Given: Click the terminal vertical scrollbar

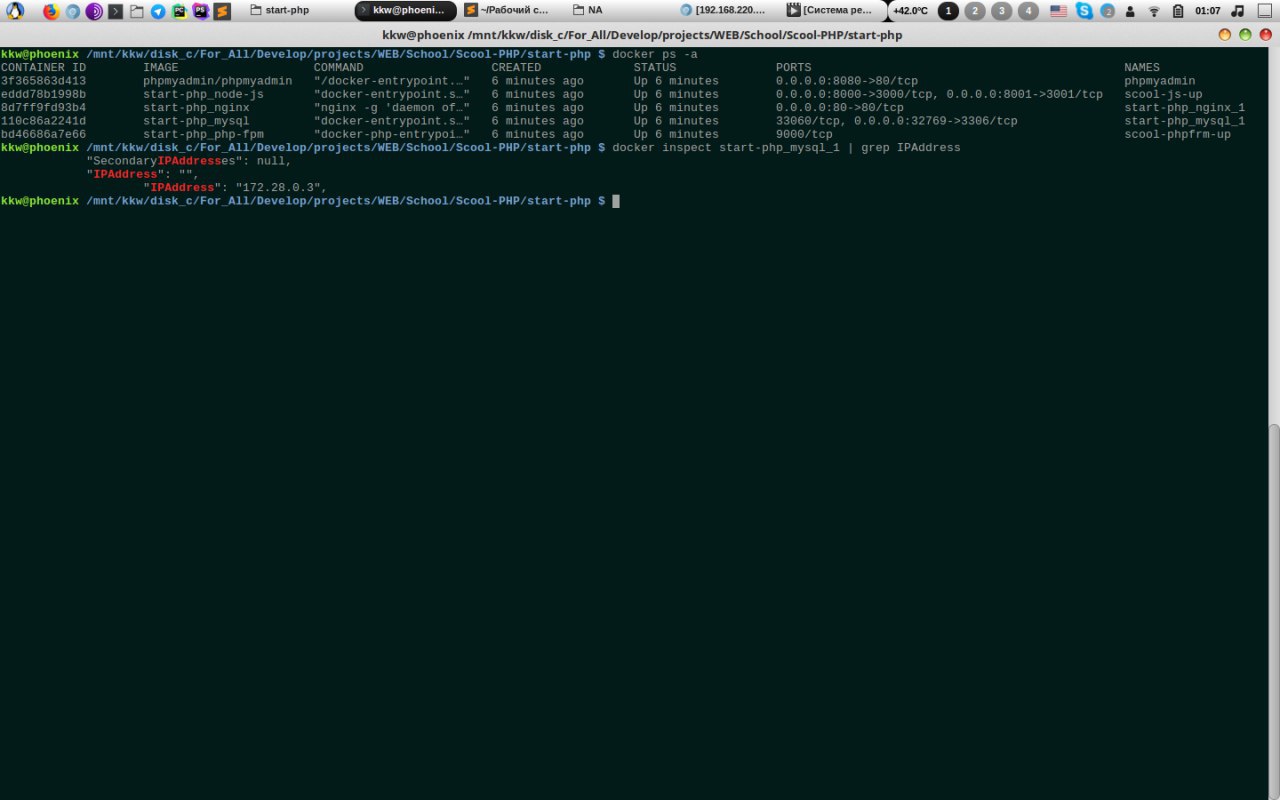Looking at the screenshot, I should [x=1274, y=611].
